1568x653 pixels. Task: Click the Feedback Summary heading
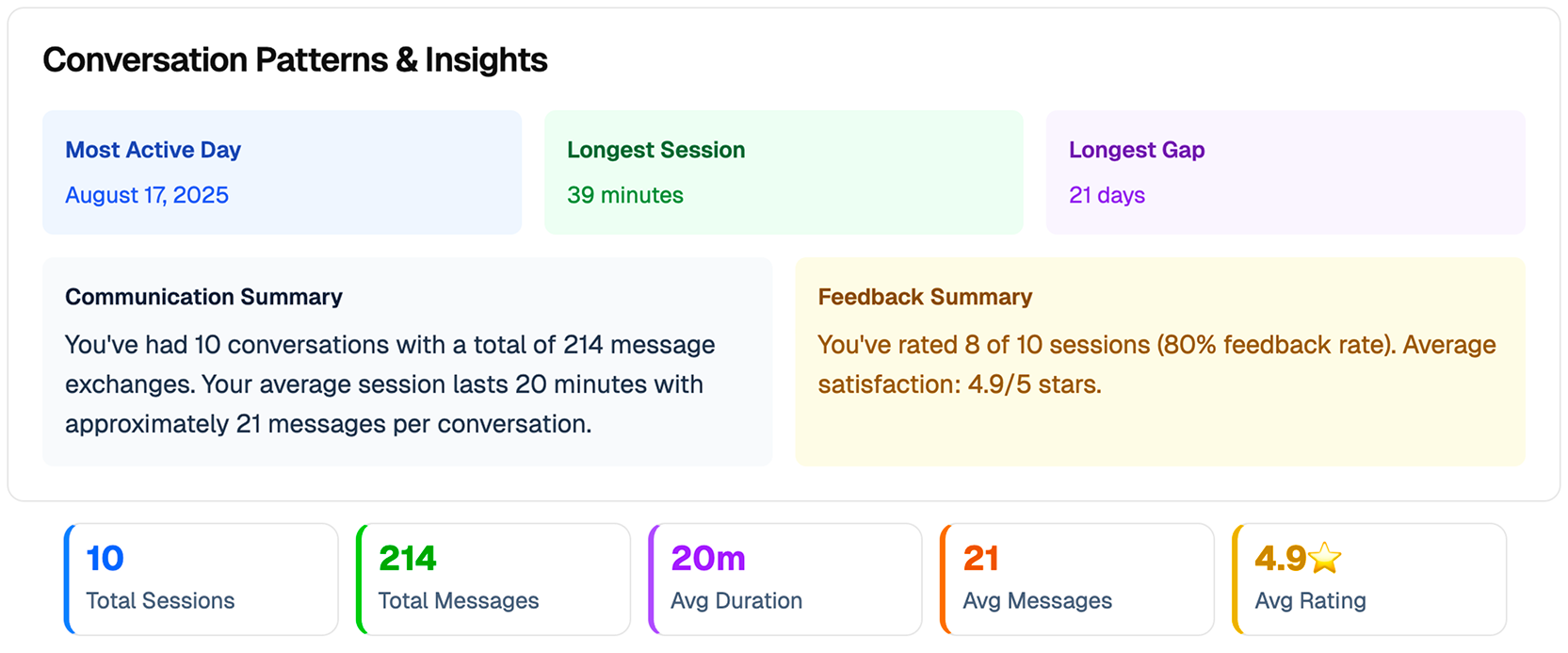click(x=925, y=297)
